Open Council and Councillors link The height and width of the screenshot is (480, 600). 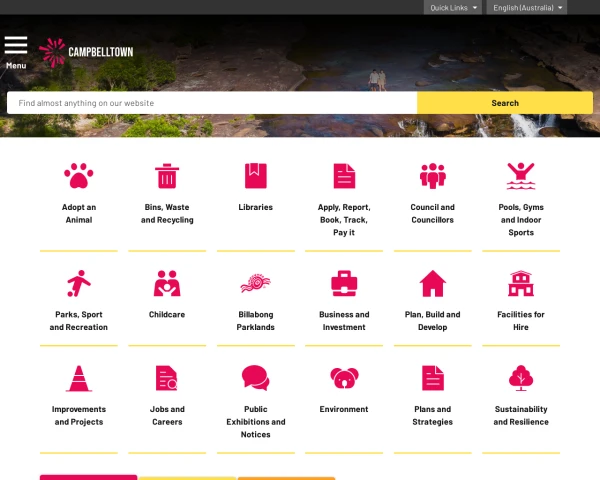point(432,213)
